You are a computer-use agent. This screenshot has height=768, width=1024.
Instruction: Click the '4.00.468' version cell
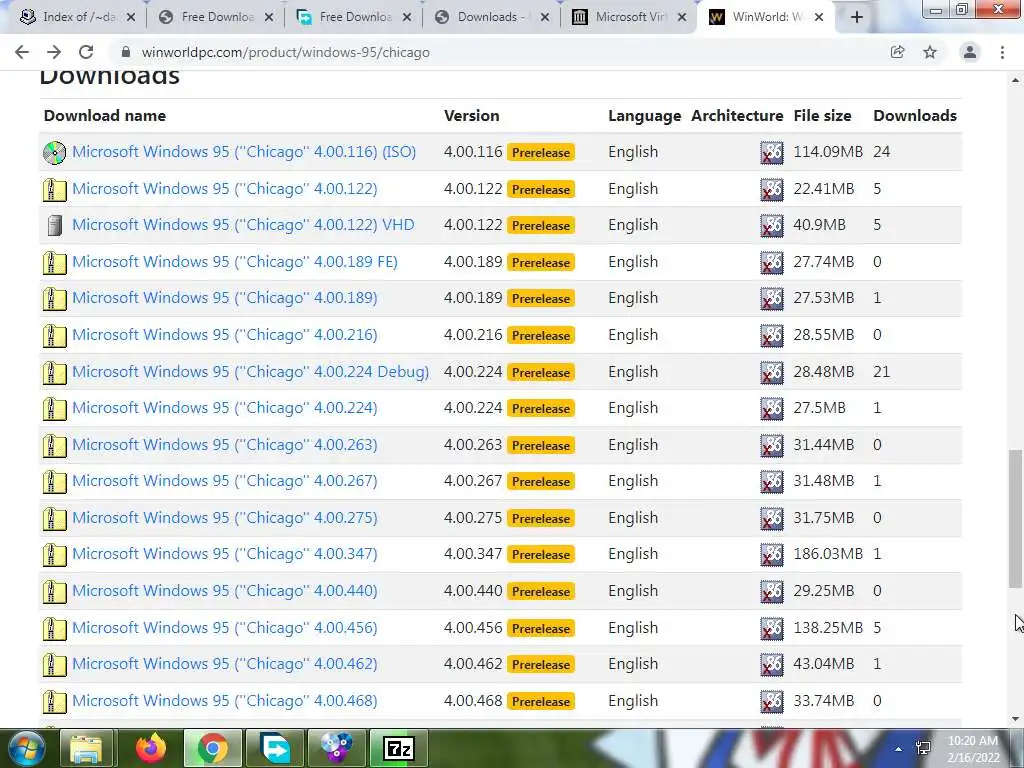click(x=473, y=701)
